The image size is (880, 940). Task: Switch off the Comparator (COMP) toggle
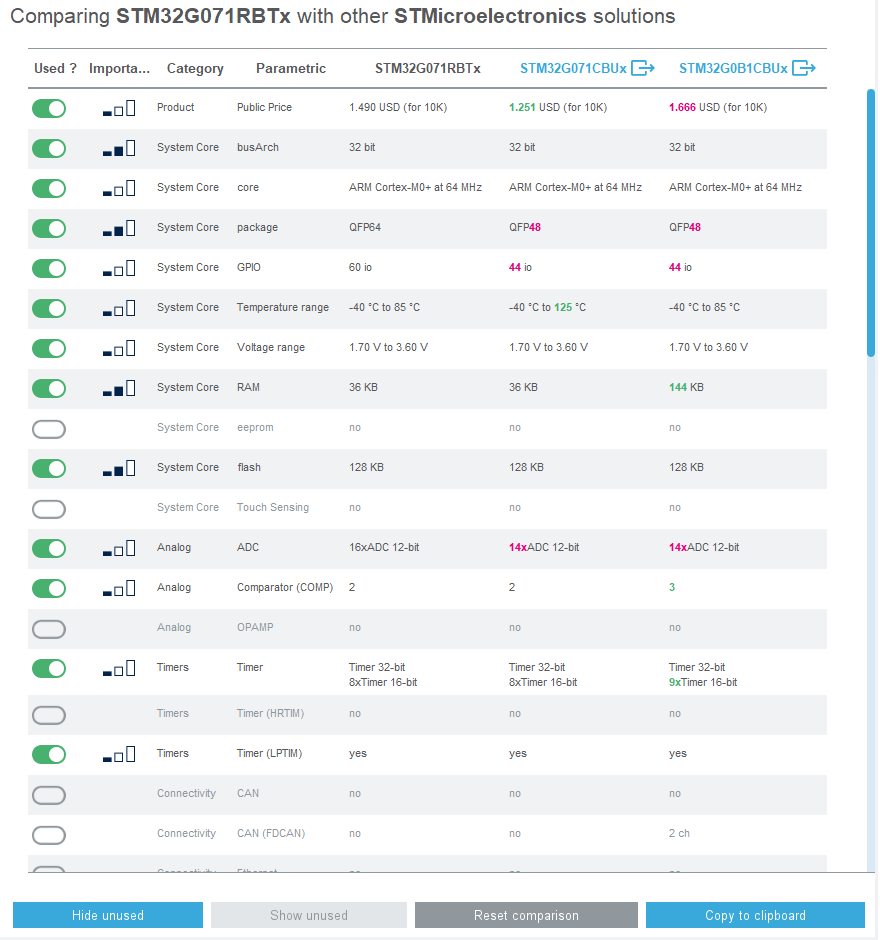(49, 589)
